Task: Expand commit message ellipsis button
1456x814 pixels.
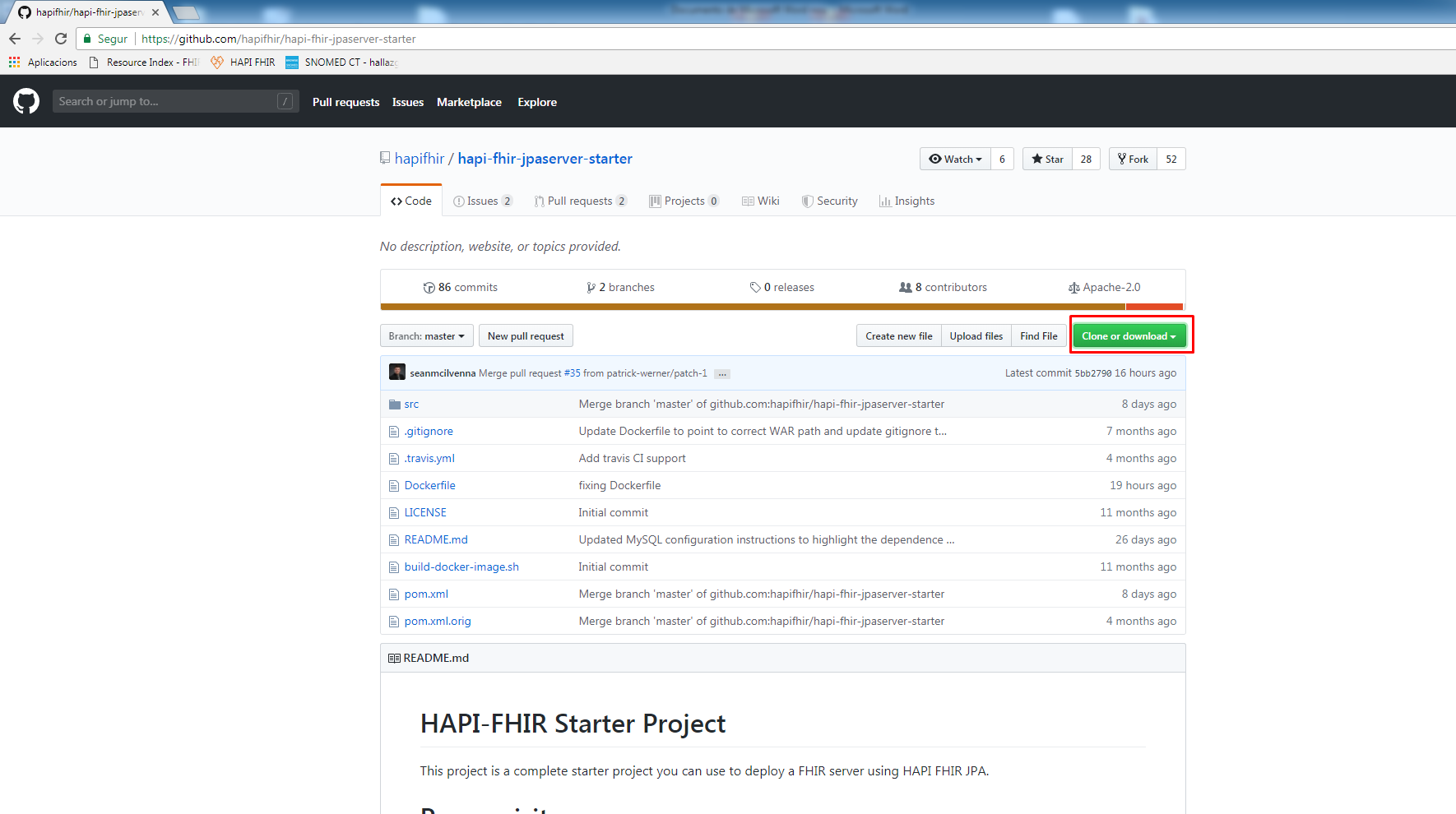Action: [721, 374]
